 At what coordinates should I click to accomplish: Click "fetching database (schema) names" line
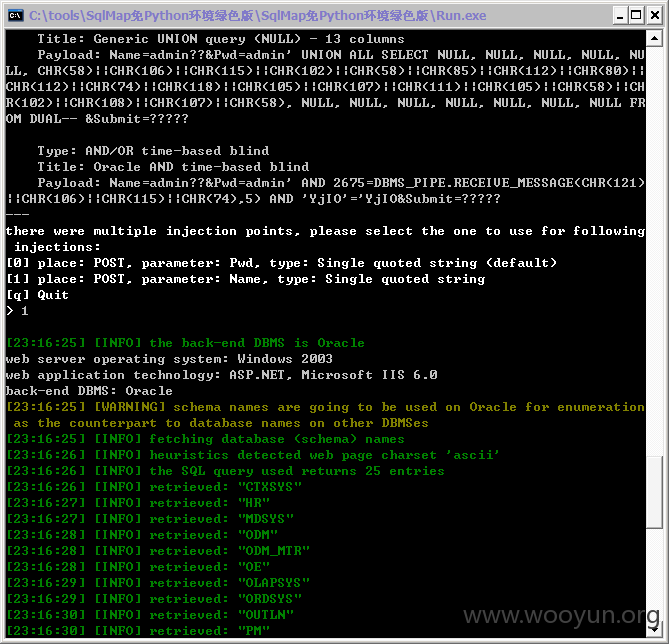pos(205,439)
